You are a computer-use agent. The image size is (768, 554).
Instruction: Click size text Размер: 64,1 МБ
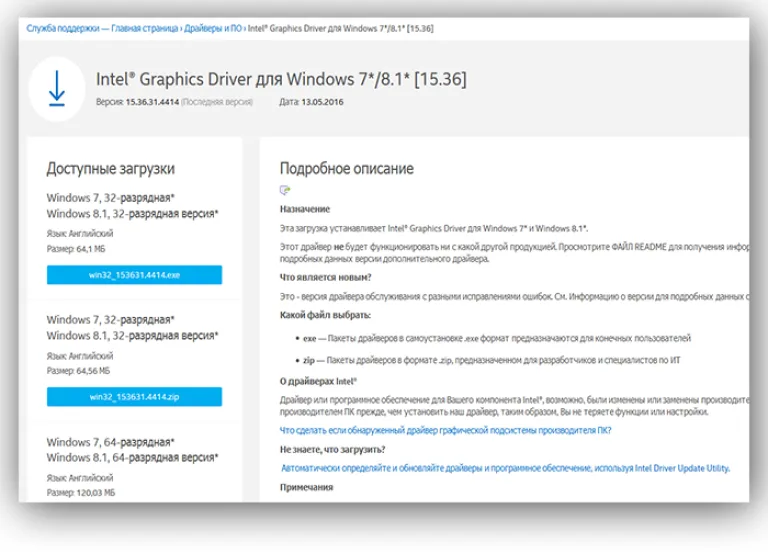[76, 249]
